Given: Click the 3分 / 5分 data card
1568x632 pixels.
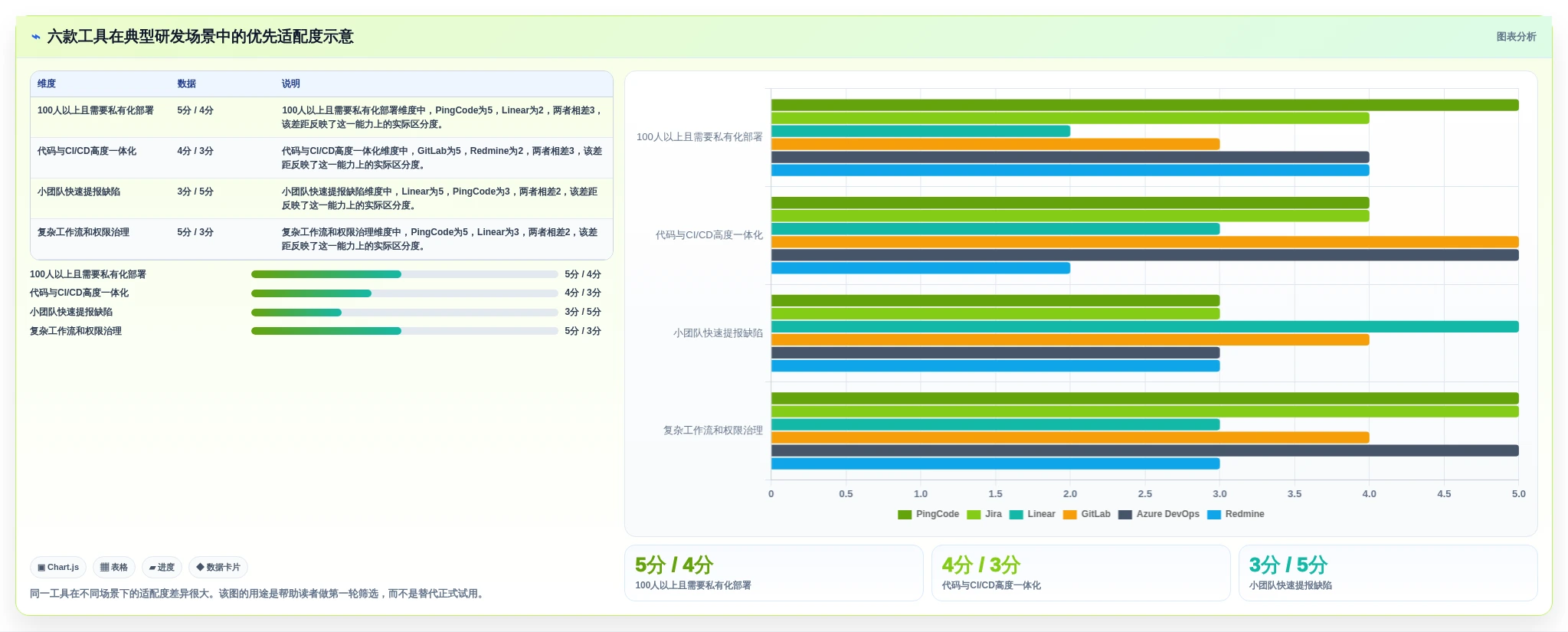Looking at the screenshot, I should point(1388,573).
